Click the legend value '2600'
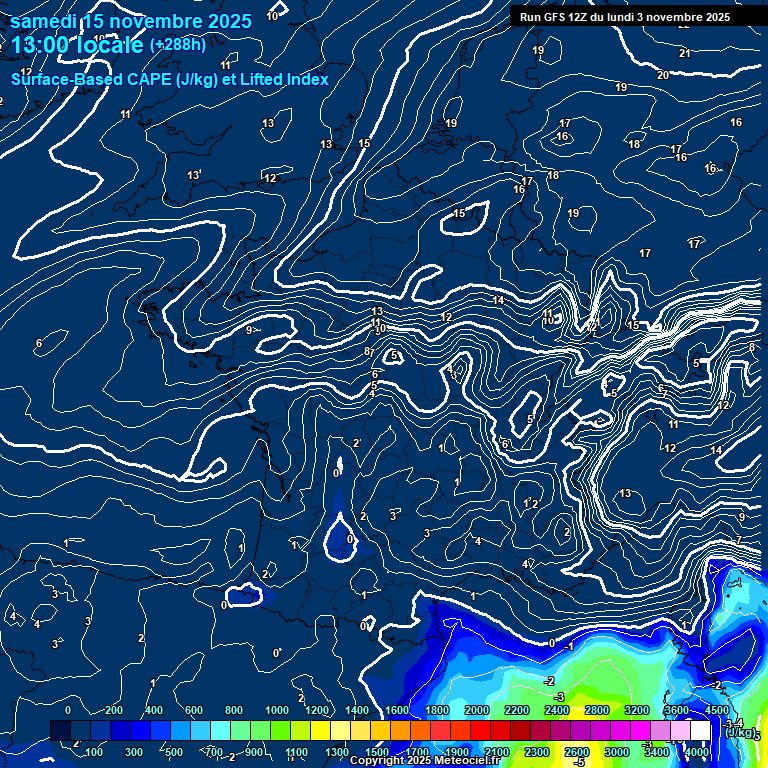 tap(577, 752)
